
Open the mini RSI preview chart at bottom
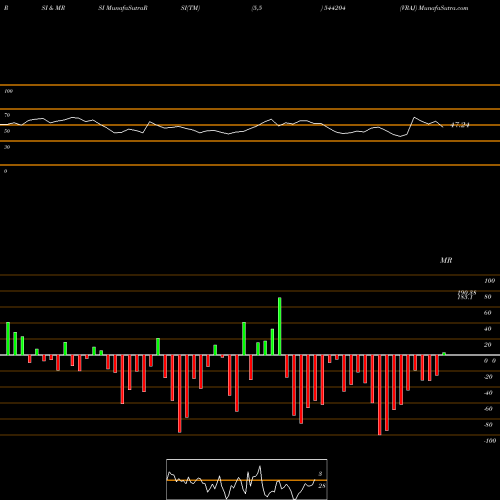247,479
